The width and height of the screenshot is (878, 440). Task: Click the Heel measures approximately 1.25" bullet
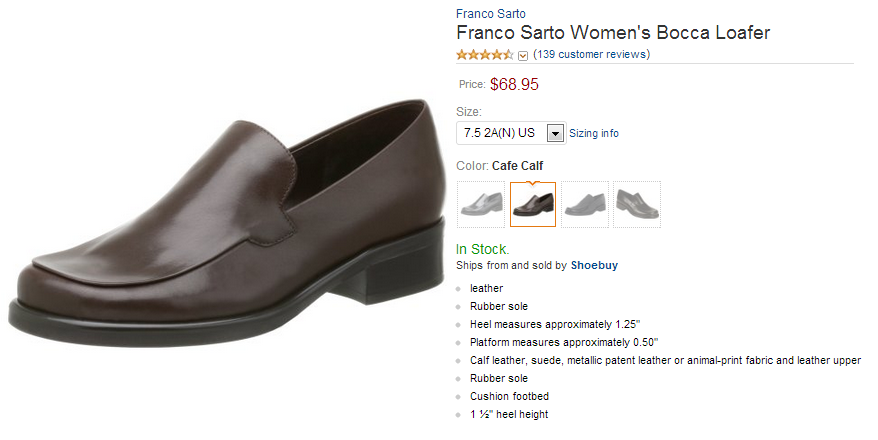[555, 324]
